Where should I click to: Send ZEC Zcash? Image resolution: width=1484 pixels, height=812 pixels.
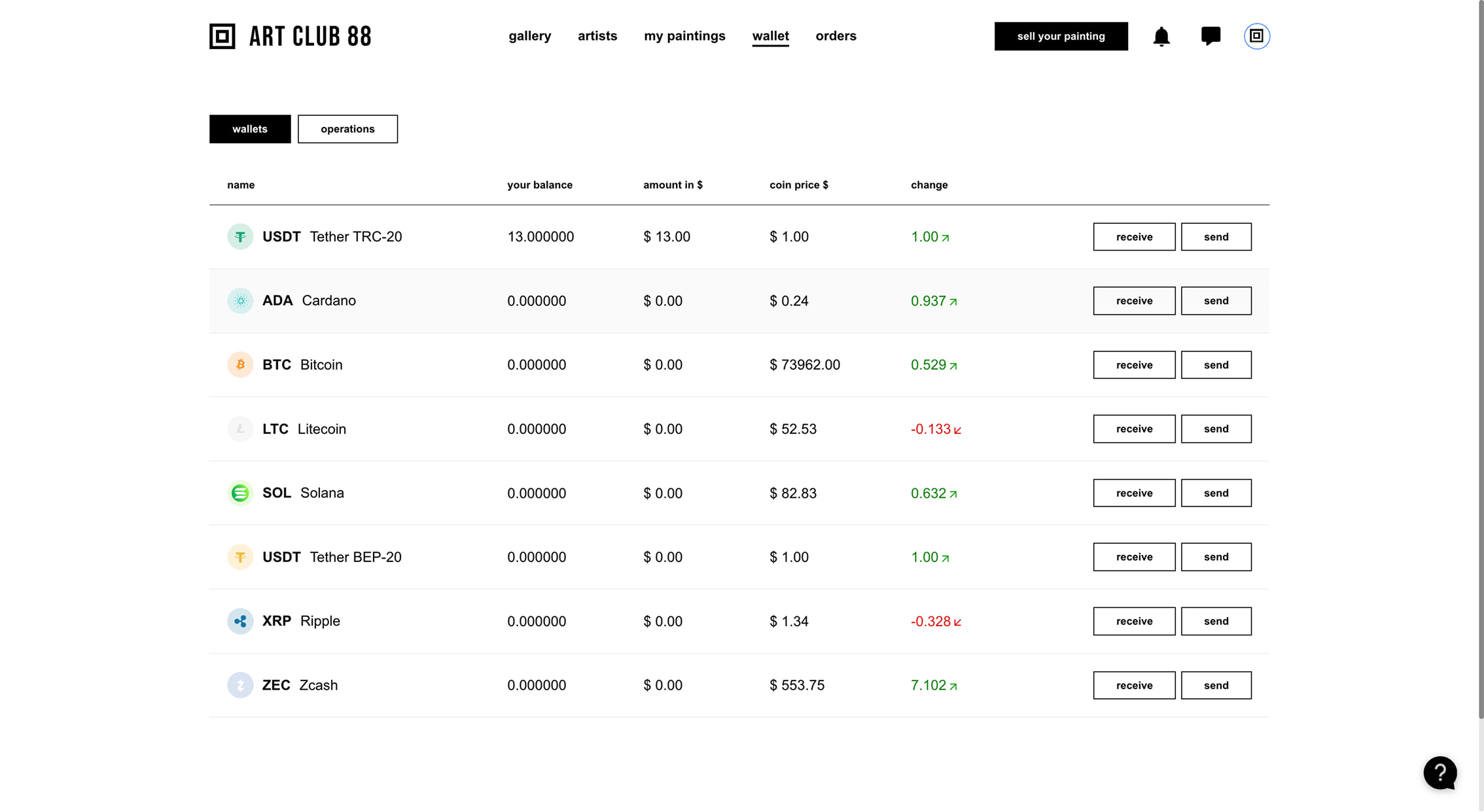(x=1216, y=685)
